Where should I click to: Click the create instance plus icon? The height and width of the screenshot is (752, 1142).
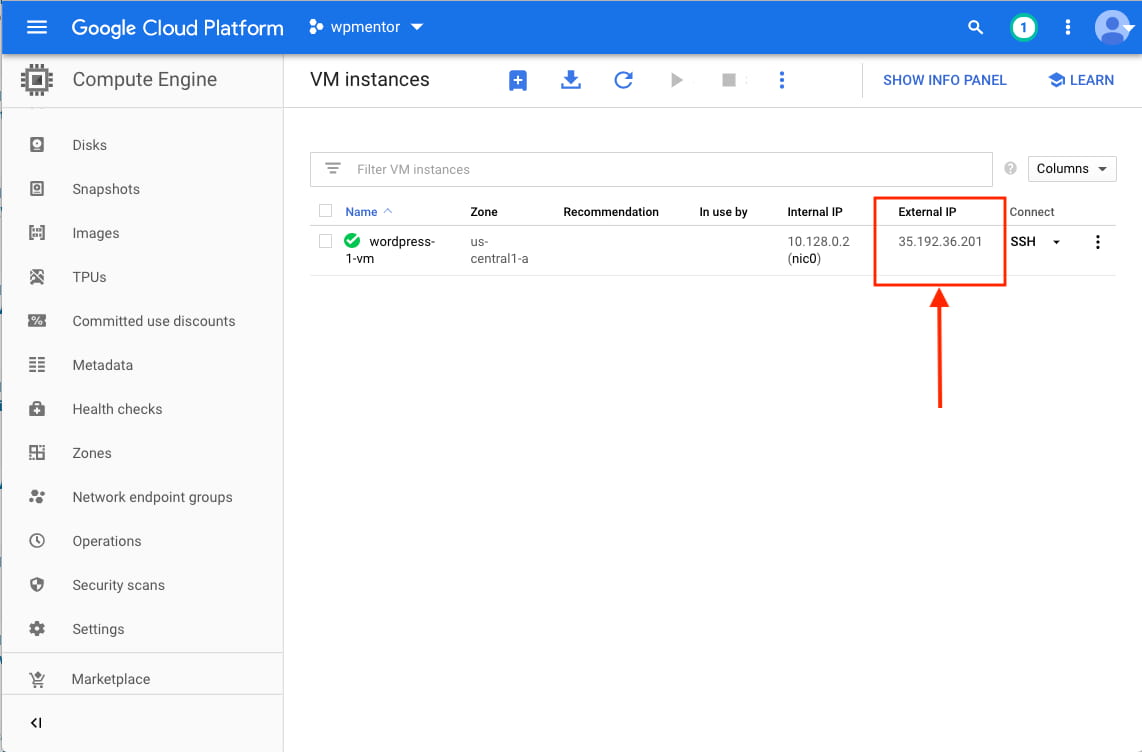coord(518,80)
